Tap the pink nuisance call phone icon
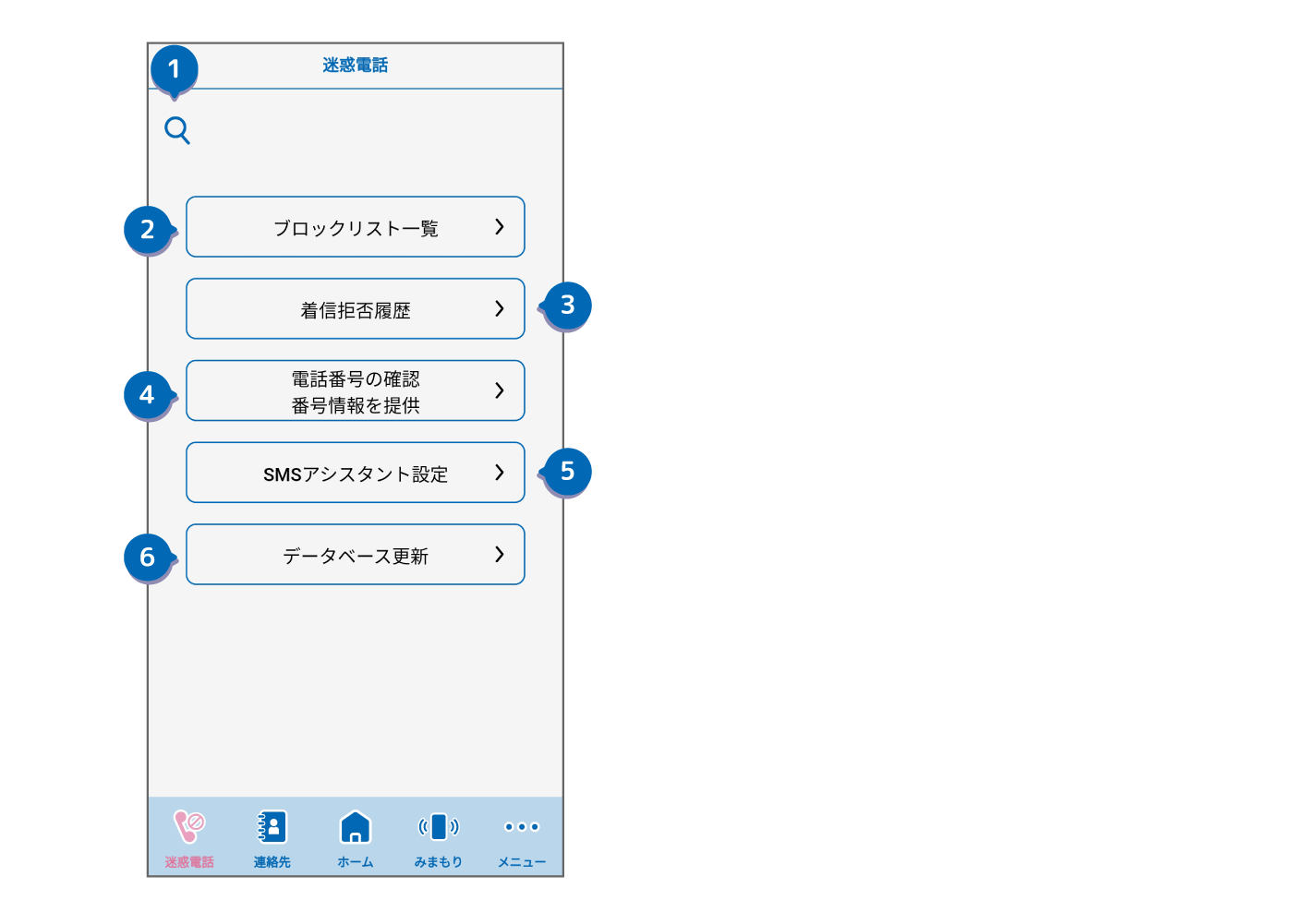Screen dimensions: 1293x924 click(189, 826)
